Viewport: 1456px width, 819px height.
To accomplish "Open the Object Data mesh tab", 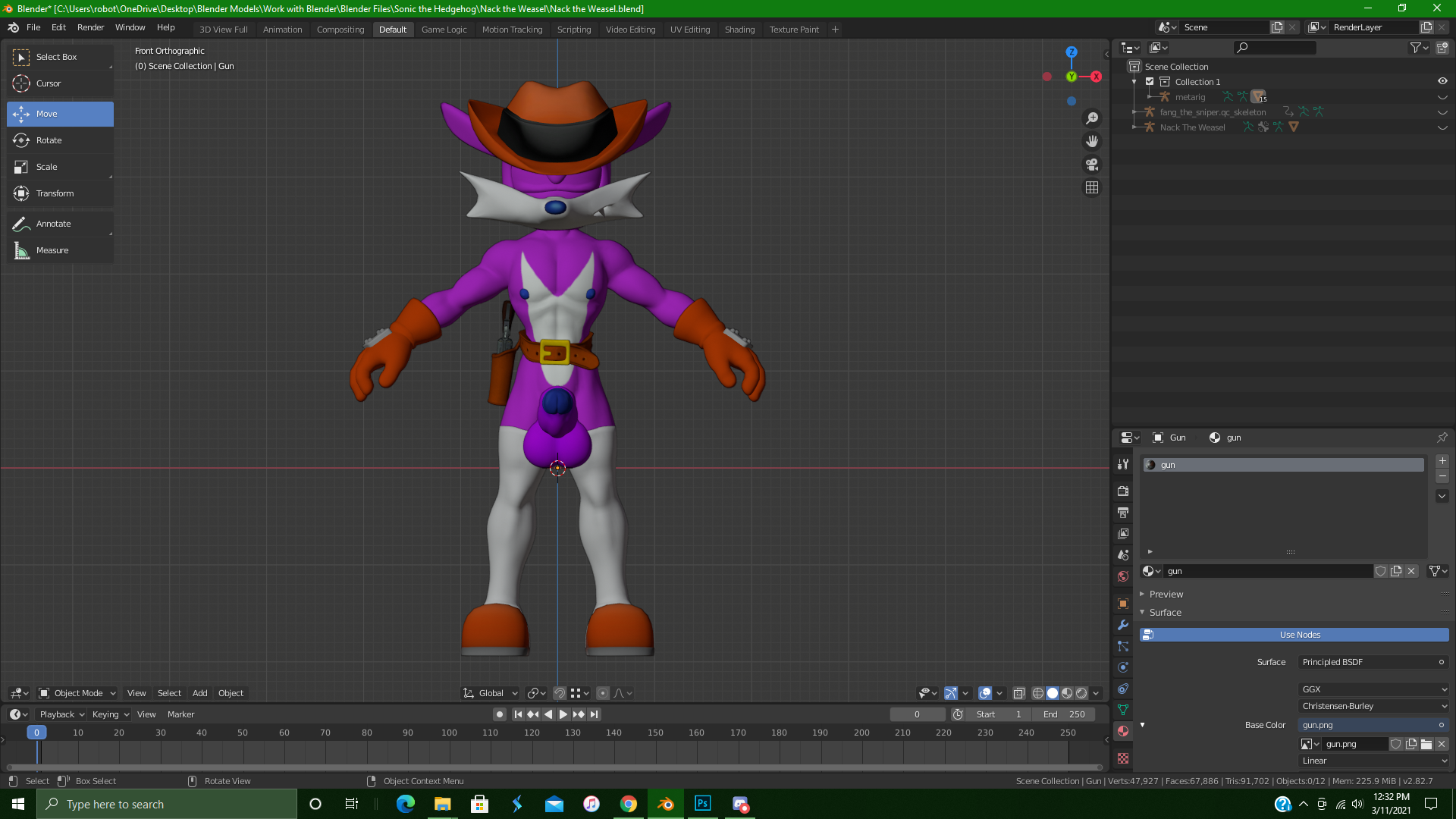I will tap(1123, 710).
